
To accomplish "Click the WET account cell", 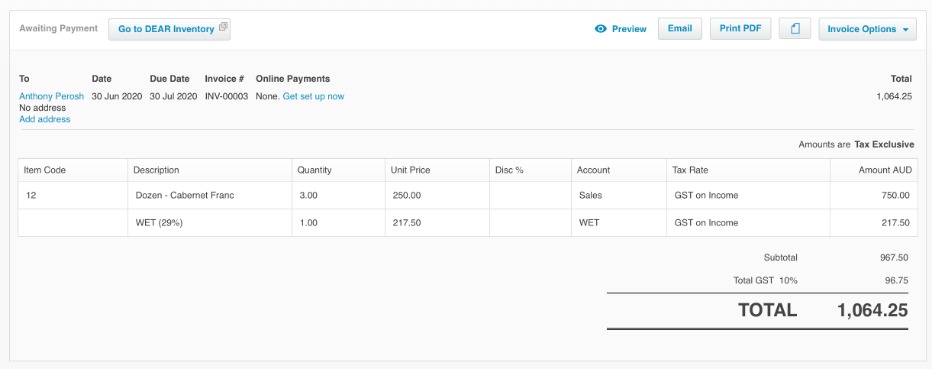I will pyautogui.click(x=619, y=223).
